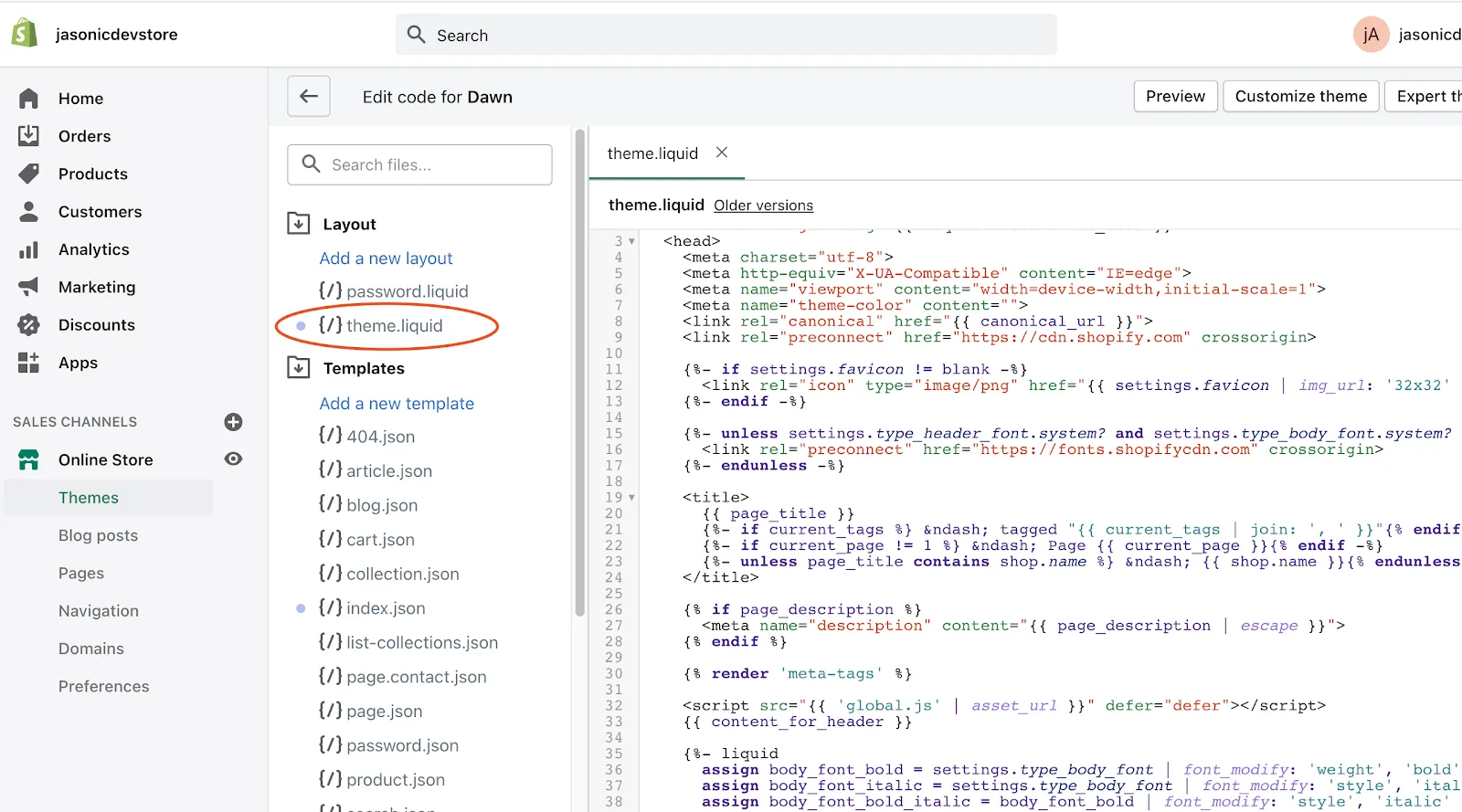Click Older versions link
This screenshot has height=812, width=1462.
coord(763,206)
